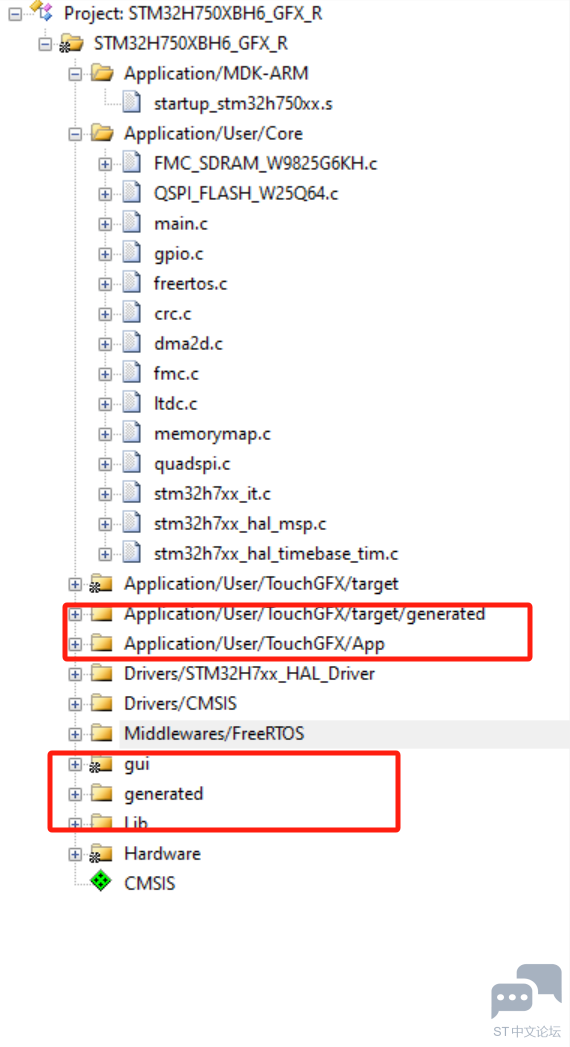Click the startup_stm32h750xx.s file icon
The image size is (570, 1047).
click(x=131, y=103)
